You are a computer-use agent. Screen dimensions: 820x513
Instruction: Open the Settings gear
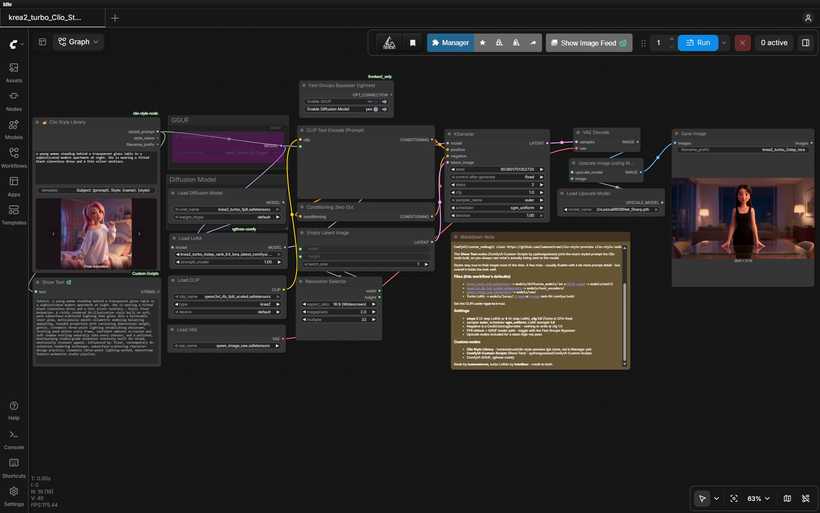click(x=14, y=496)
